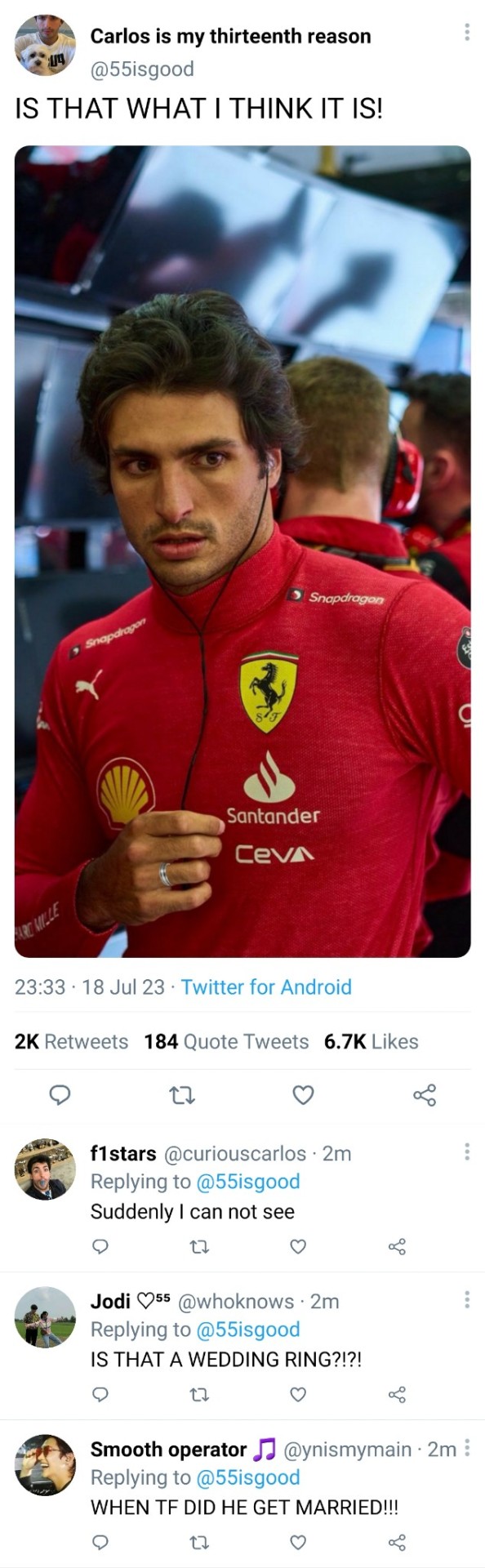Open @55isgood mention in f1stars' reply

point(248,1181)
